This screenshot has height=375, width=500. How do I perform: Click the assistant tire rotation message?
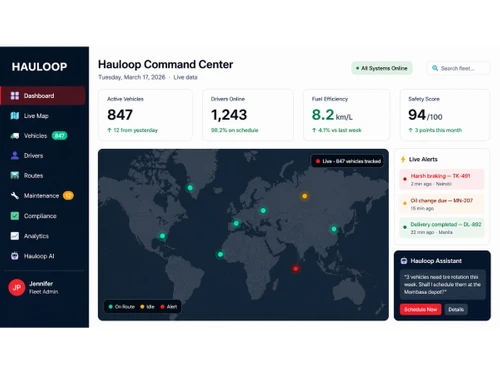click(x=442, y=284)
